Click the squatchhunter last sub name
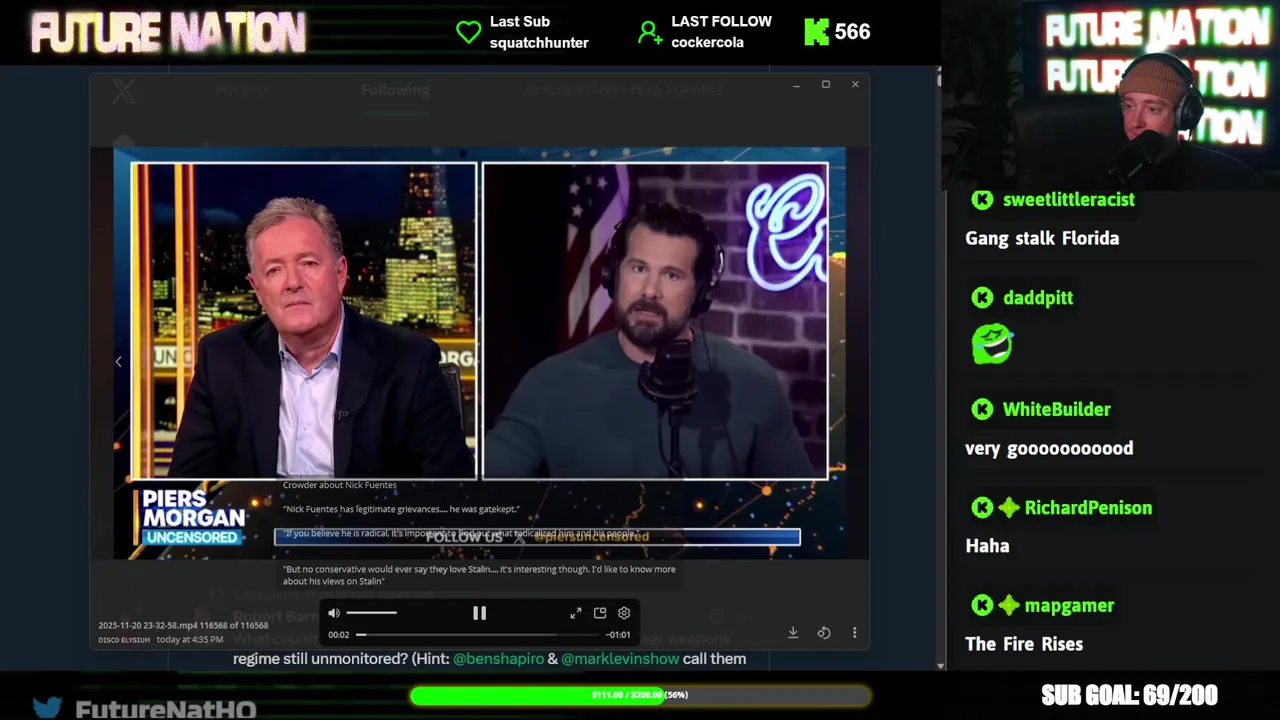 tap(539, 43)
